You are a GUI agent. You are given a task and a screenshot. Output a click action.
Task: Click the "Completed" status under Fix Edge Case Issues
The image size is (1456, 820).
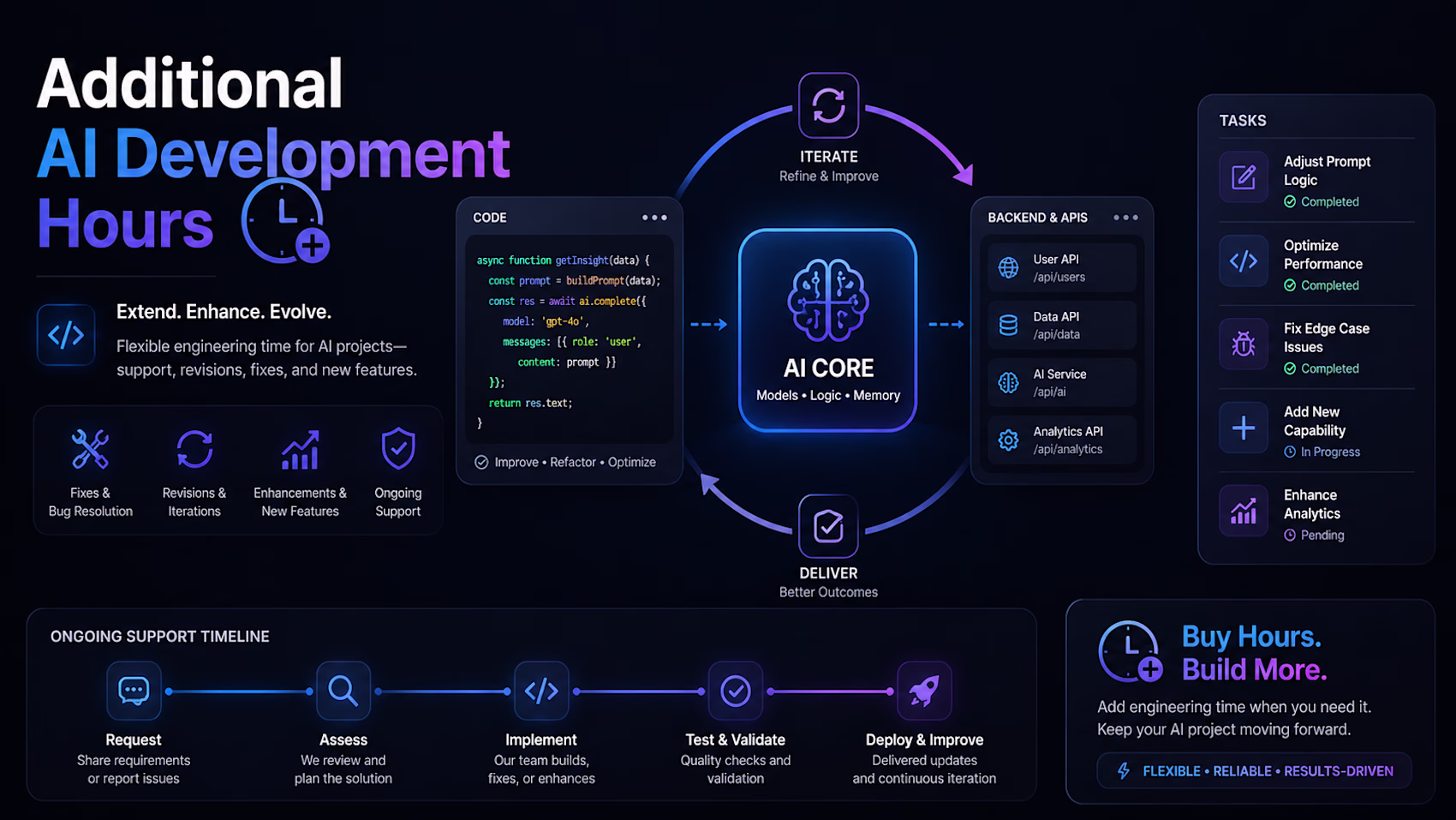(1330, 368)
